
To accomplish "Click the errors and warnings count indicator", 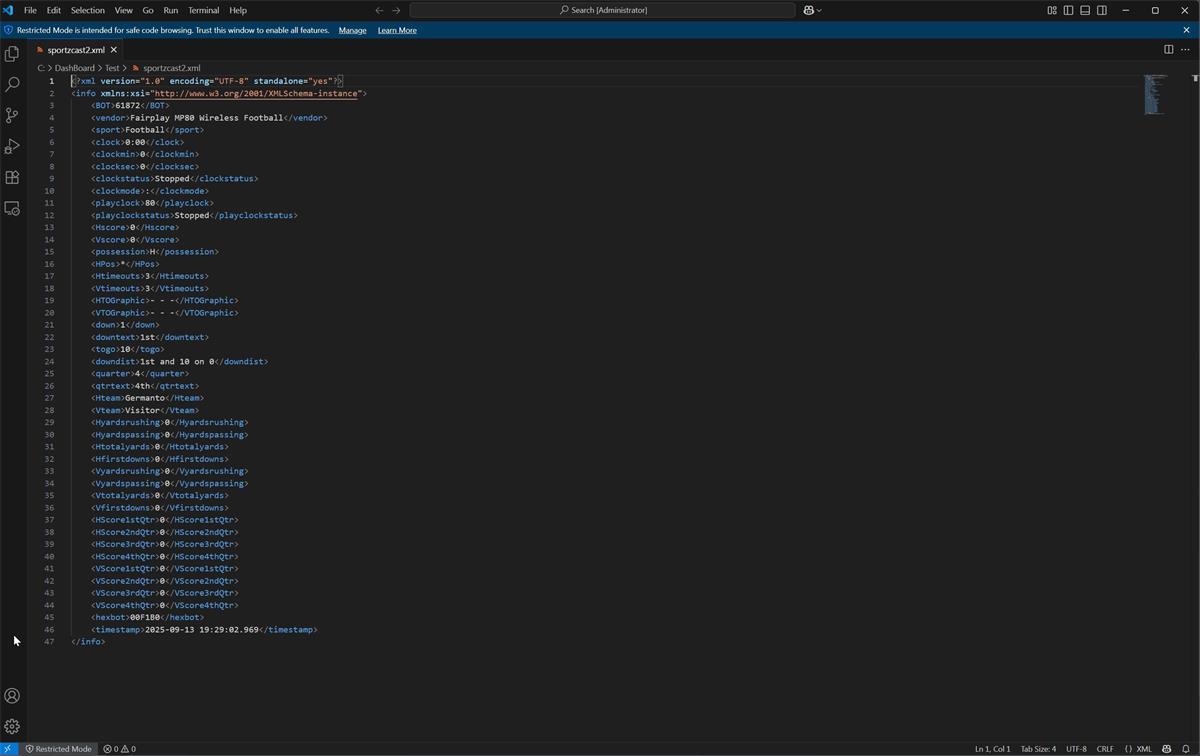I will click(120, 748).
